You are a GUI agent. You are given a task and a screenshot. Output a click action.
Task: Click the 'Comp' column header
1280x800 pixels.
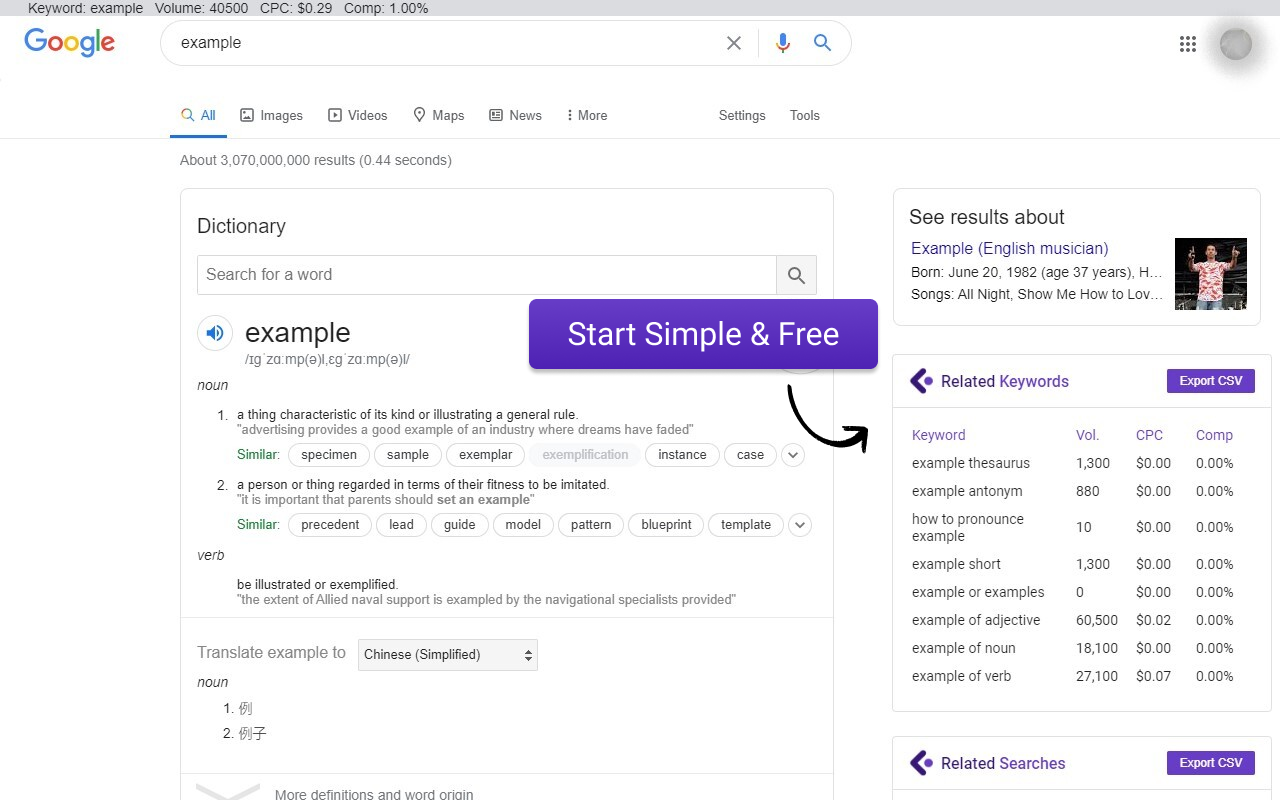click(1214, 435)
